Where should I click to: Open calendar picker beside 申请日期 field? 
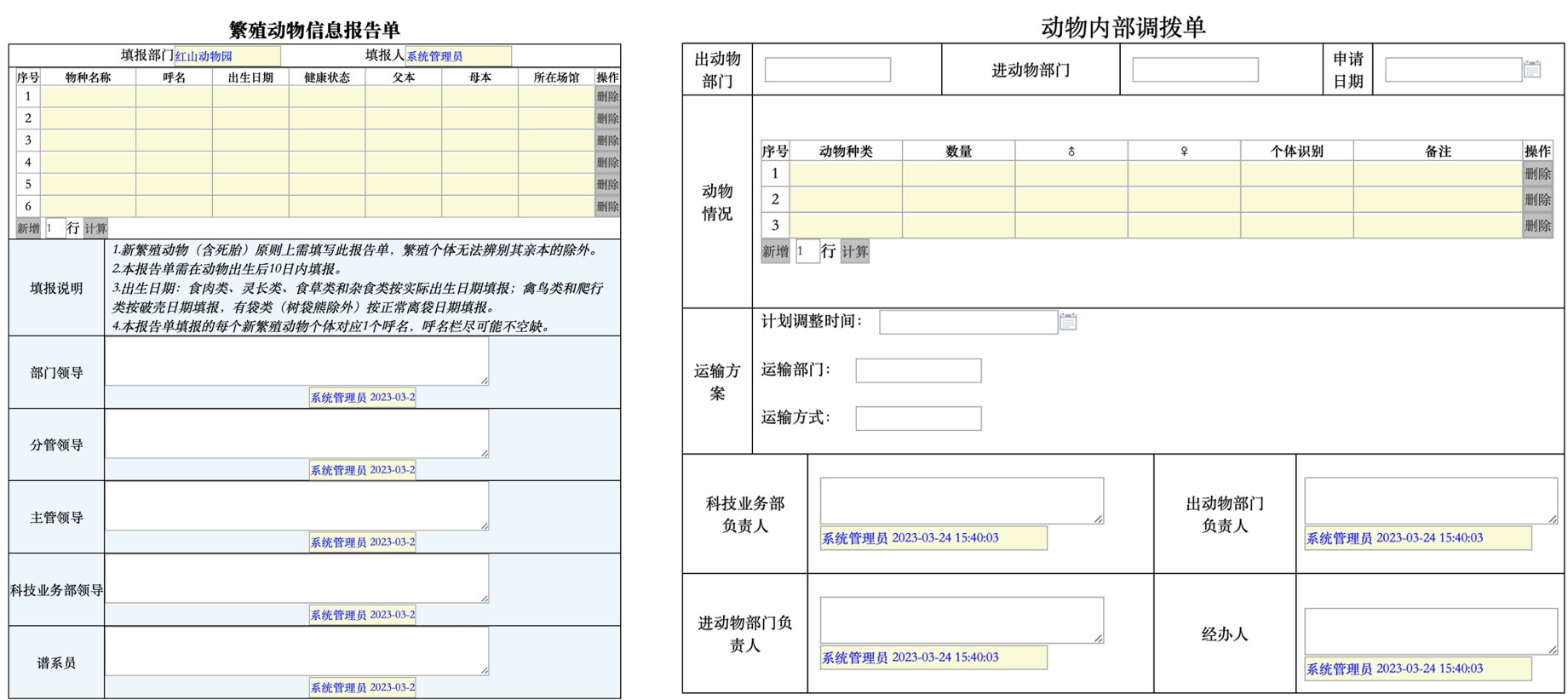click(x=1532, y=69)
